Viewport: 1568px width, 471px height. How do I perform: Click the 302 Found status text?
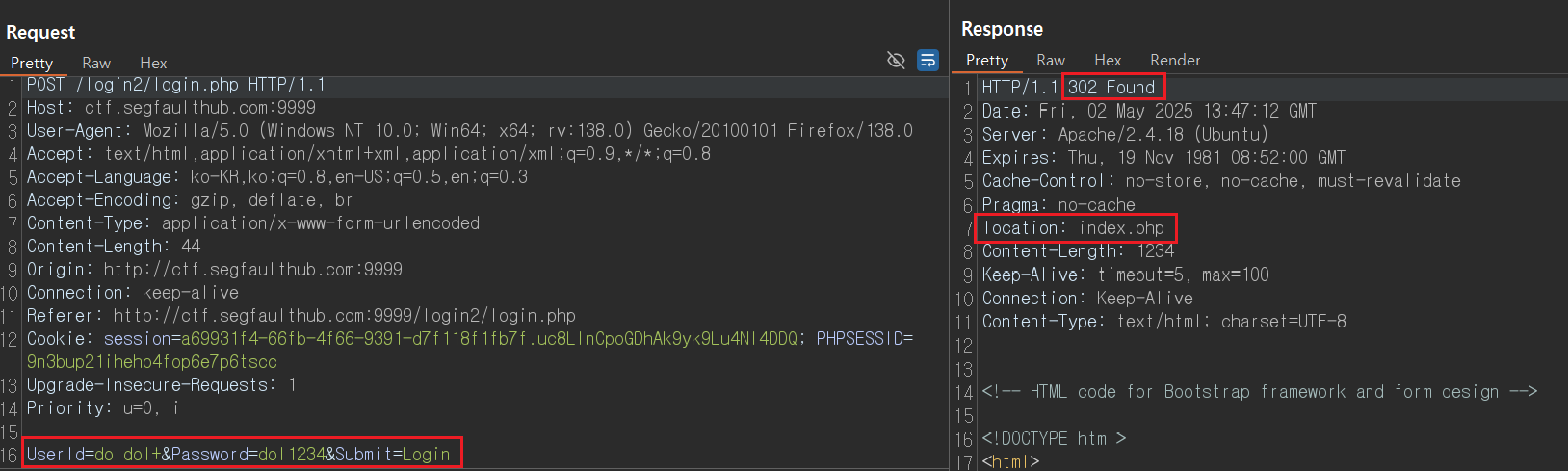click(1111, 88)
